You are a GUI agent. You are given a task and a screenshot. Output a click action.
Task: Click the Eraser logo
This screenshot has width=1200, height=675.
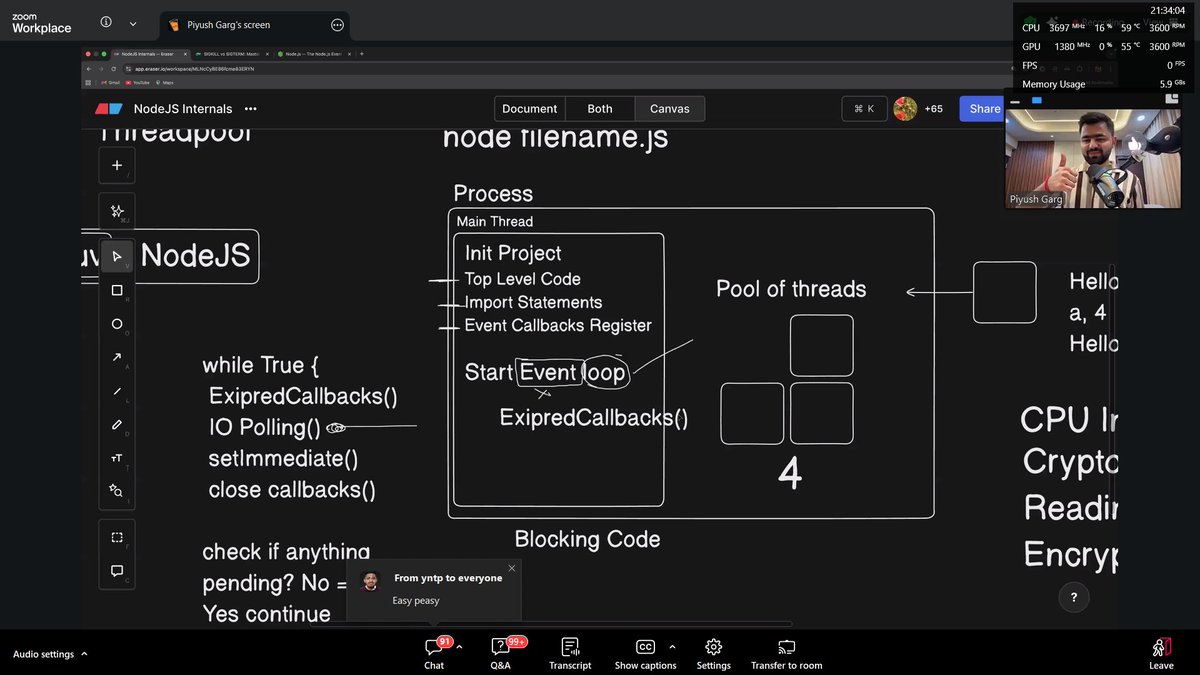tap(108, 109)
